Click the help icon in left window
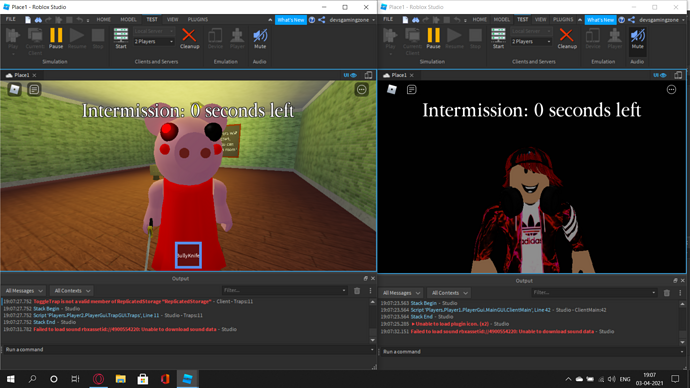Image resolution: width=690 pixels, height=388 pixels. 312,20
